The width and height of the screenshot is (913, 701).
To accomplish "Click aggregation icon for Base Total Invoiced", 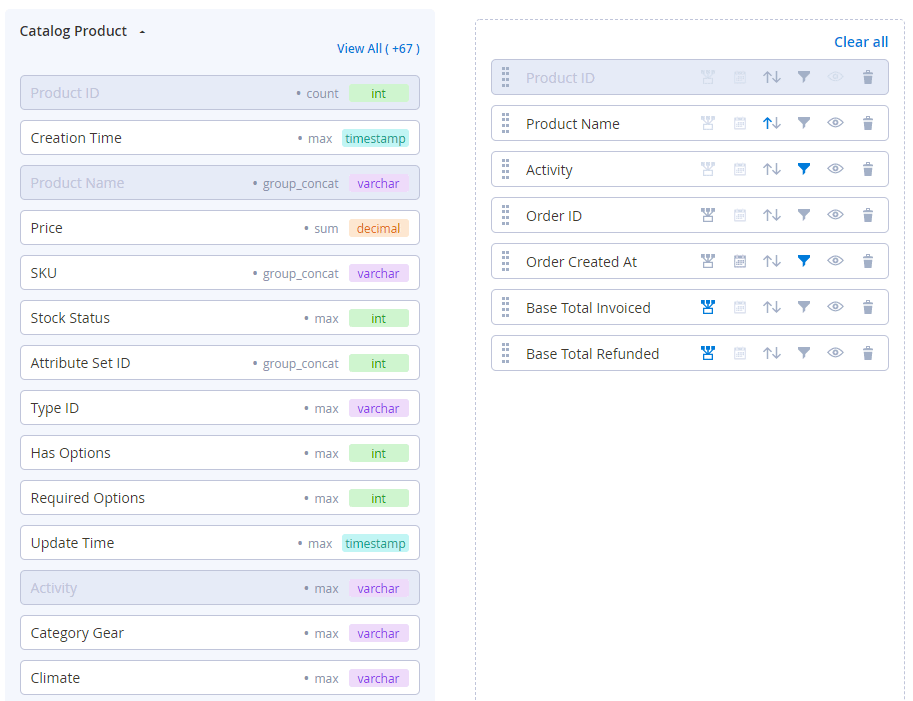I will pos(708,308).
